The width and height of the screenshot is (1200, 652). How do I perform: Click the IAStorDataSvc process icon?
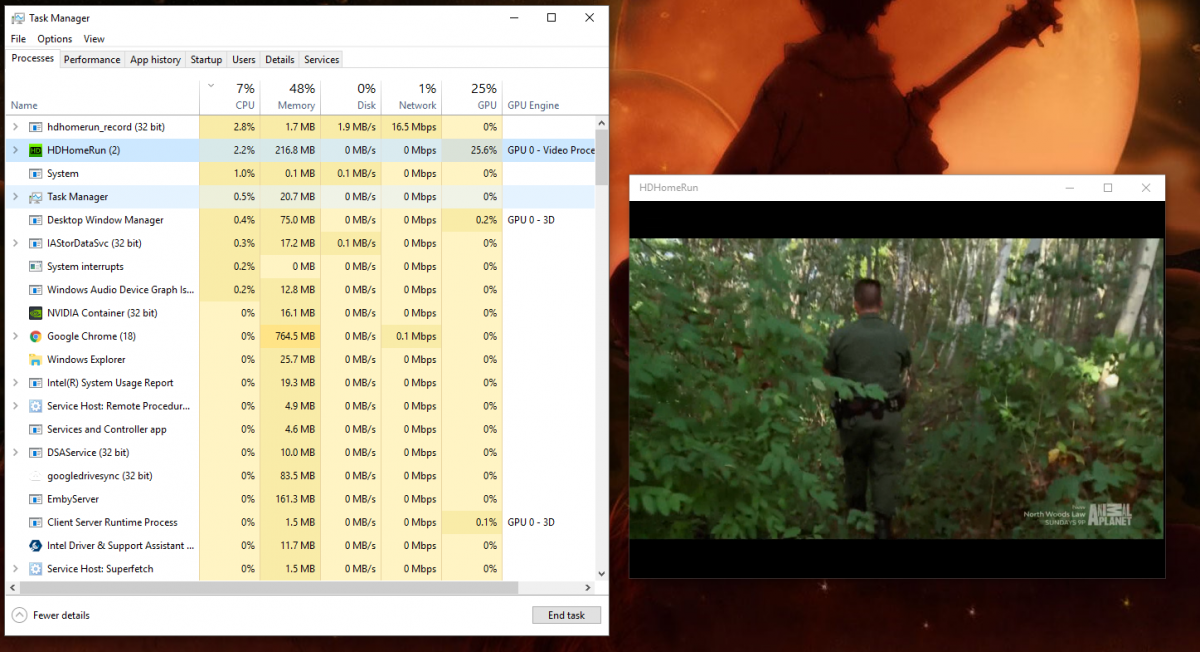tap(36, 243)
